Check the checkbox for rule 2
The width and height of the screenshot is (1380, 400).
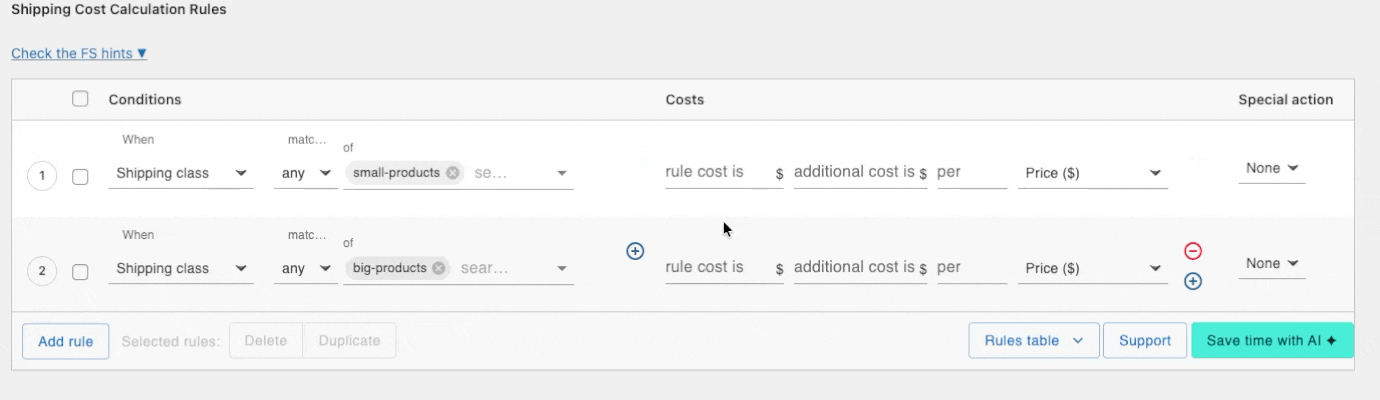point(81,271)
